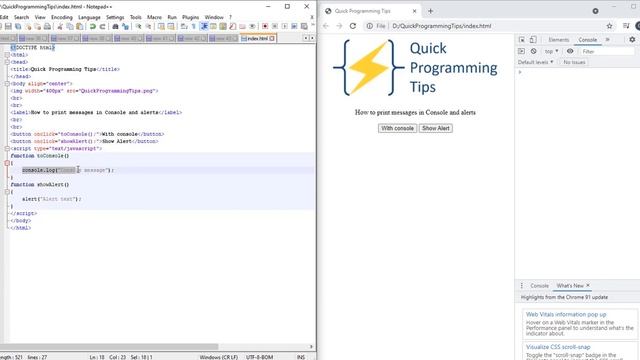The height and width of the screenshot is (360, 640).
Task: Close the What's New drawer tab
Action: point(588,285)
